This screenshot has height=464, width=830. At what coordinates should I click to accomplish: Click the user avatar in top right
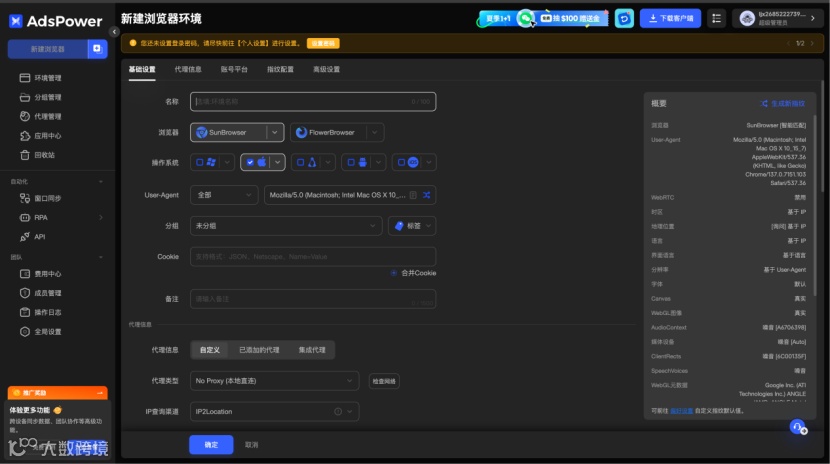point(747,19)
